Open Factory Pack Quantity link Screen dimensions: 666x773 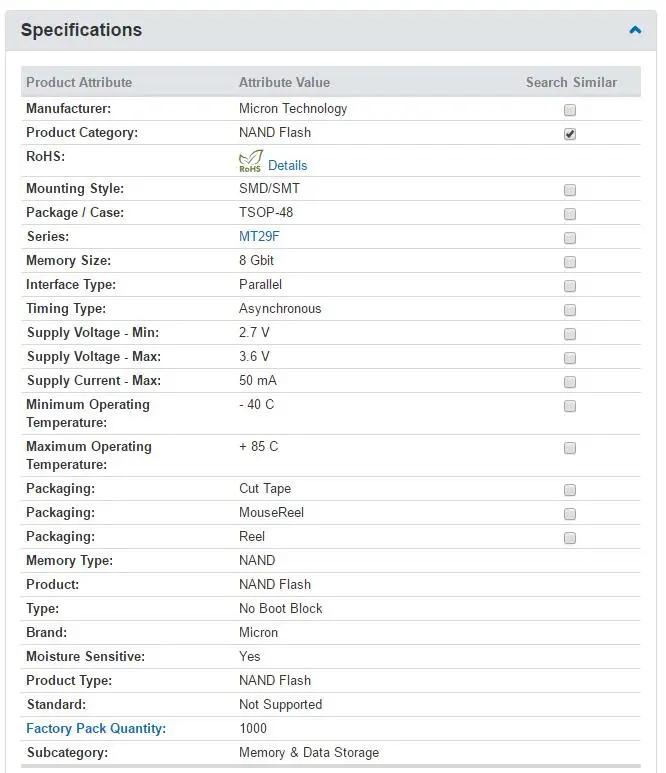coord(96,729)
